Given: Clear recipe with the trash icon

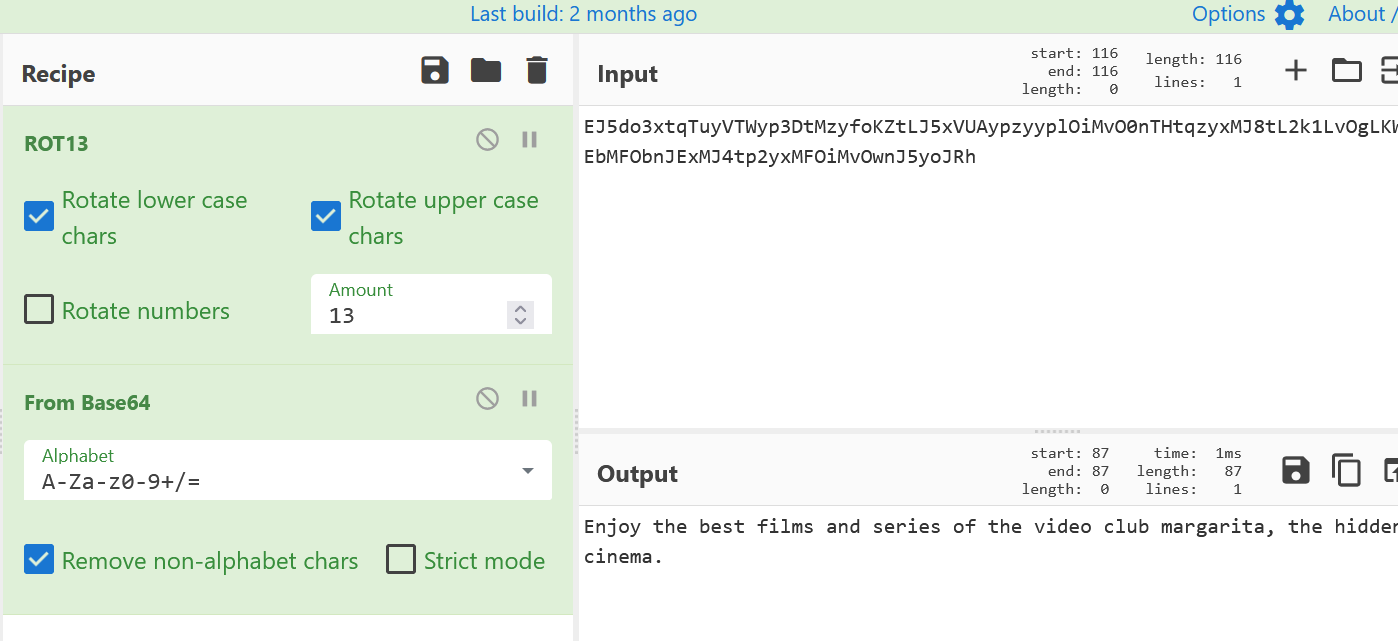Looking at the screenshot, I should pyautogui.click(x=537, y=71).
